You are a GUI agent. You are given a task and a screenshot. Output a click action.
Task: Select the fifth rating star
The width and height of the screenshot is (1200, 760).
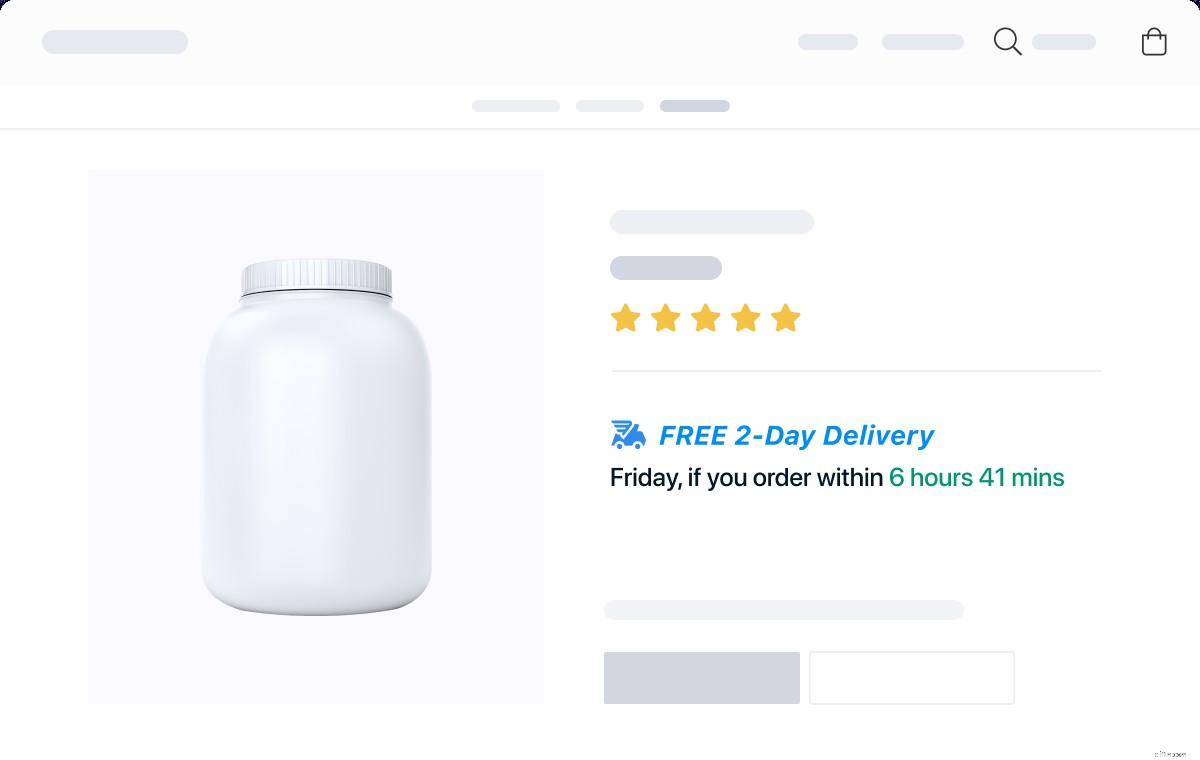pyautogui.click(x=786, y=318)
